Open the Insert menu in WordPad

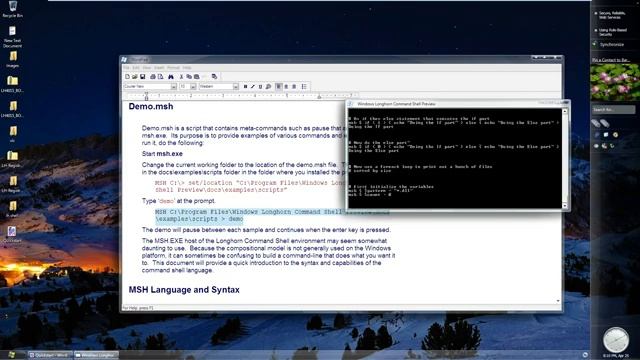[159, 68]
